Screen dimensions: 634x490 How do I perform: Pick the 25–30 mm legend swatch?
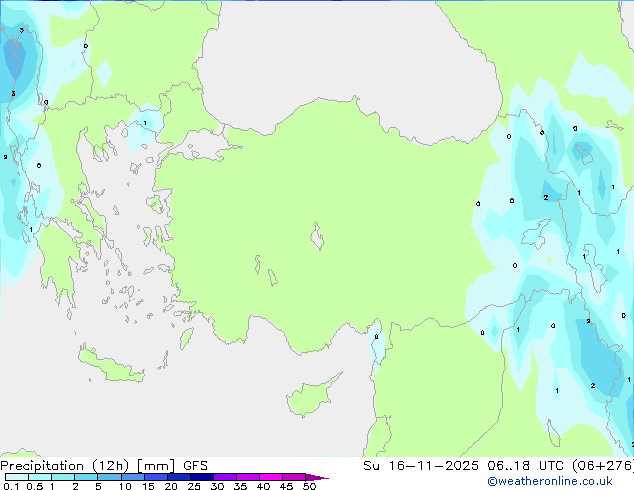point(202,477)
